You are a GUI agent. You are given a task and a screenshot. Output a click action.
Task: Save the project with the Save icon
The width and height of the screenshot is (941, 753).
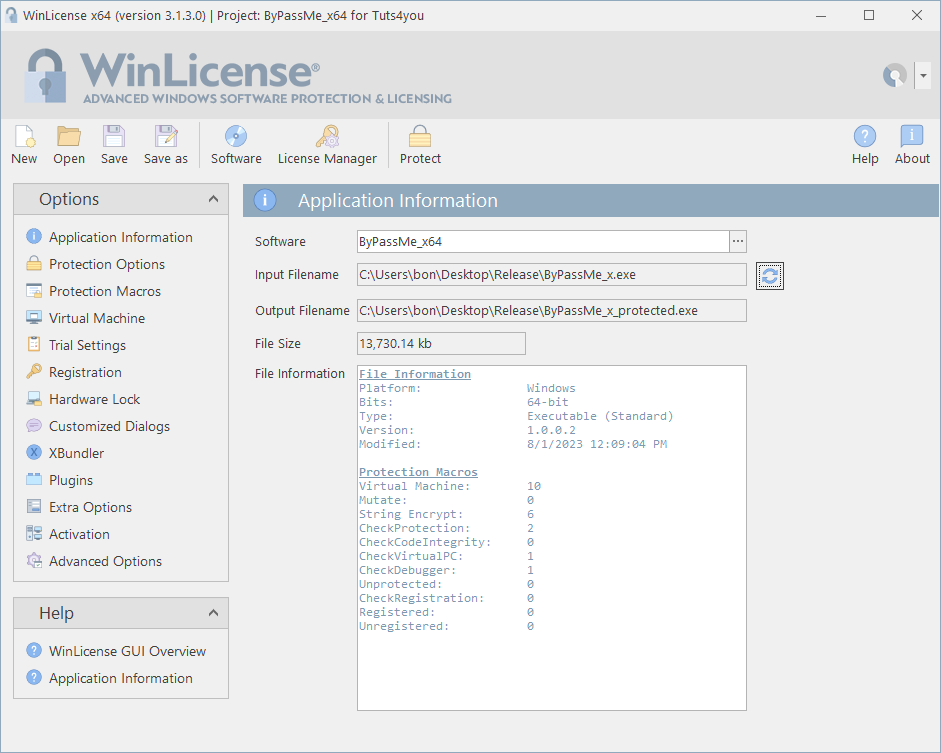(114, 145)
